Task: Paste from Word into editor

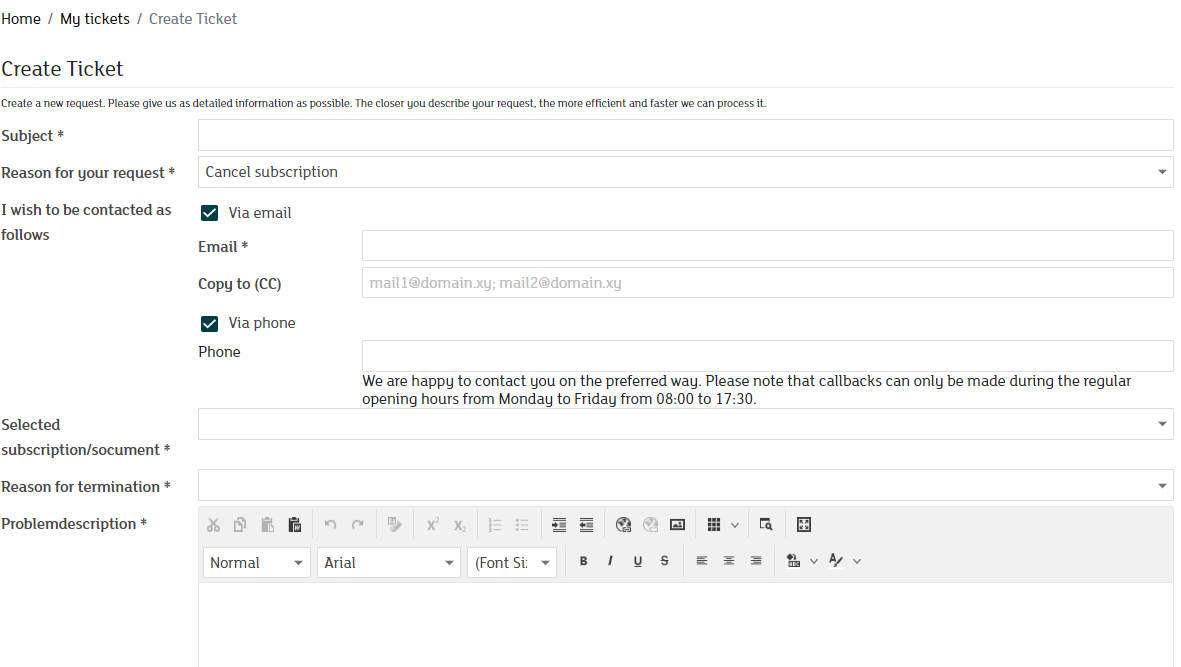Action: click(x=294, y=525)
